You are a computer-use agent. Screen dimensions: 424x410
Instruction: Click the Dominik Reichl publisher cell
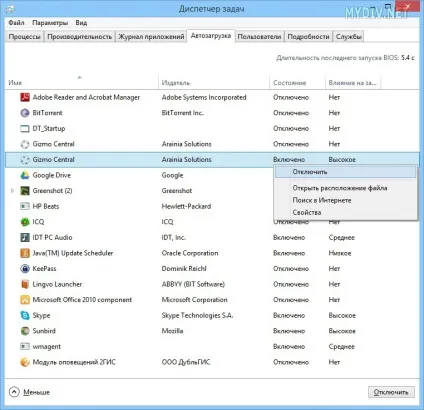click(x=184, y=269)
